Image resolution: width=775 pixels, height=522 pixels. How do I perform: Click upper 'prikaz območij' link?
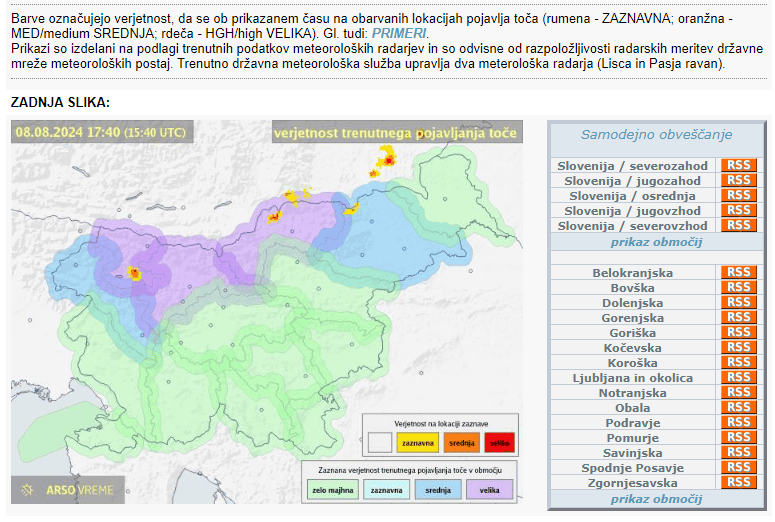pos(656,242)
